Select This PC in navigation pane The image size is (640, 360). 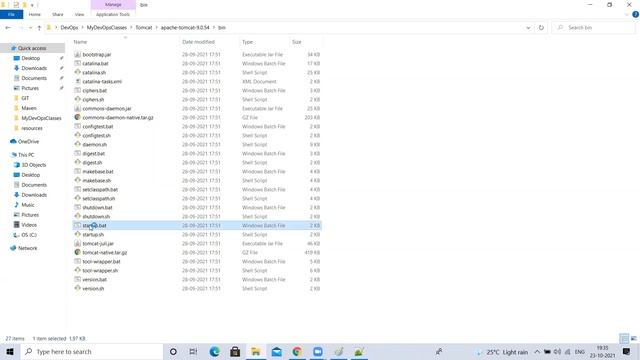26,155
